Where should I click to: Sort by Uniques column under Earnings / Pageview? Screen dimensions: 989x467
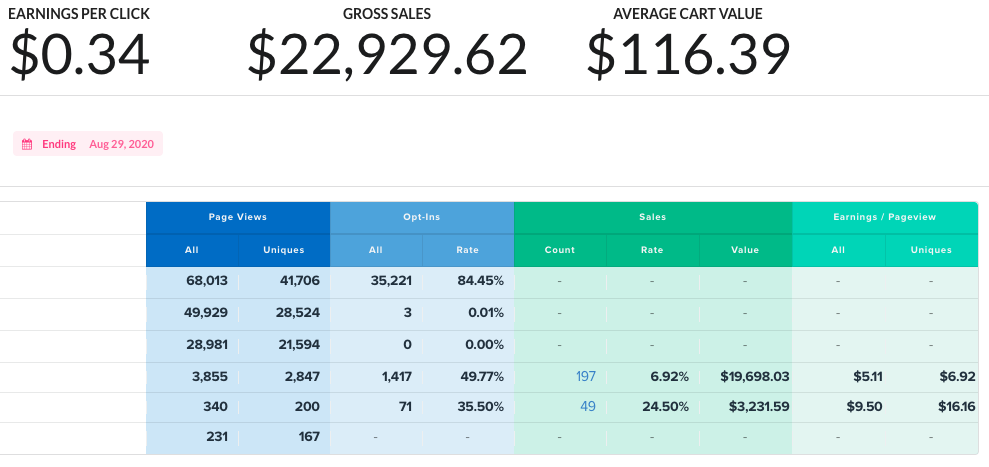point(931,250)
